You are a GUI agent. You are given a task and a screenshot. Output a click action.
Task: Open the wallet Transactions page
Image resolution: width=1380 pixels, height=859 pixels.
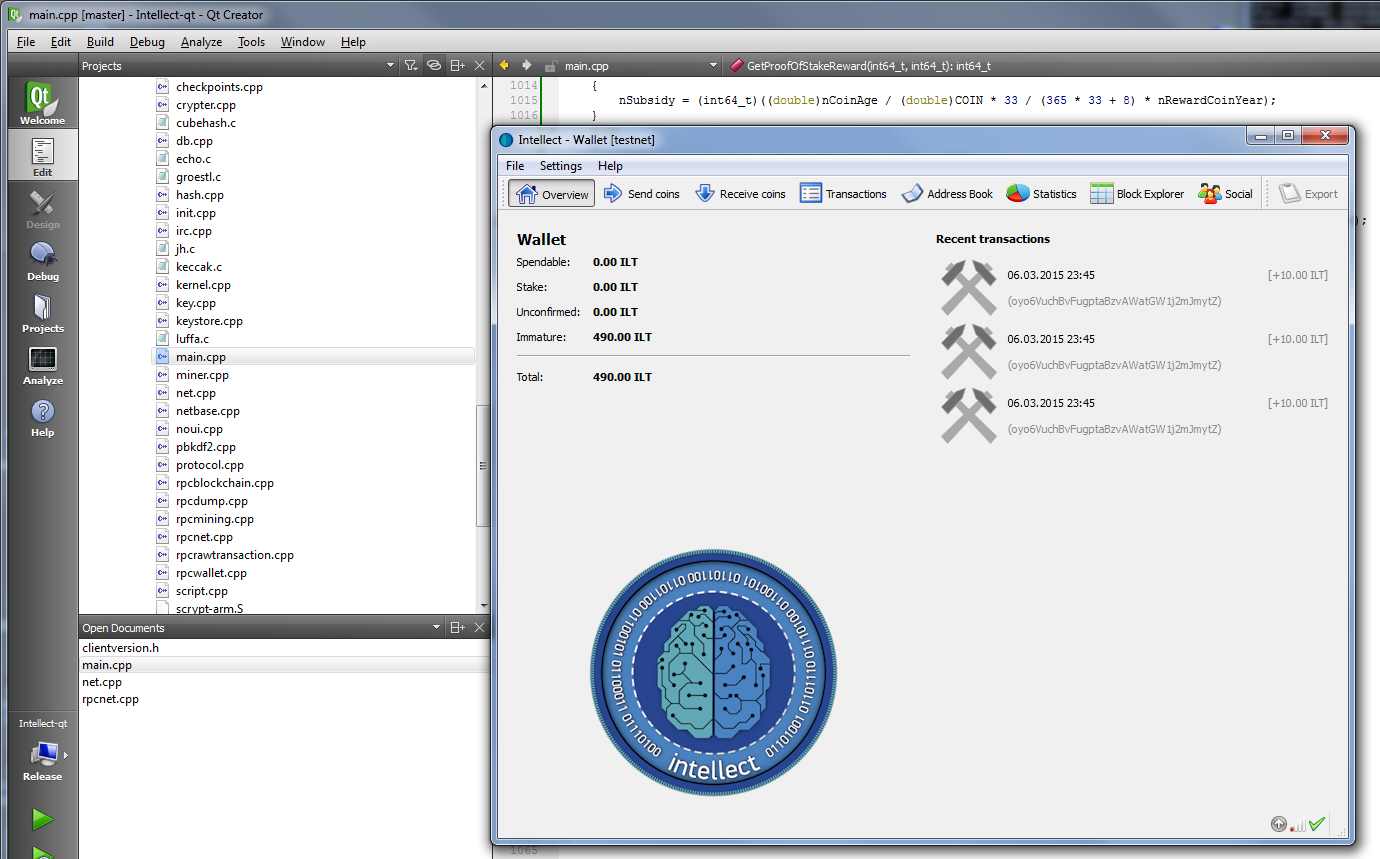coord(843,194)
